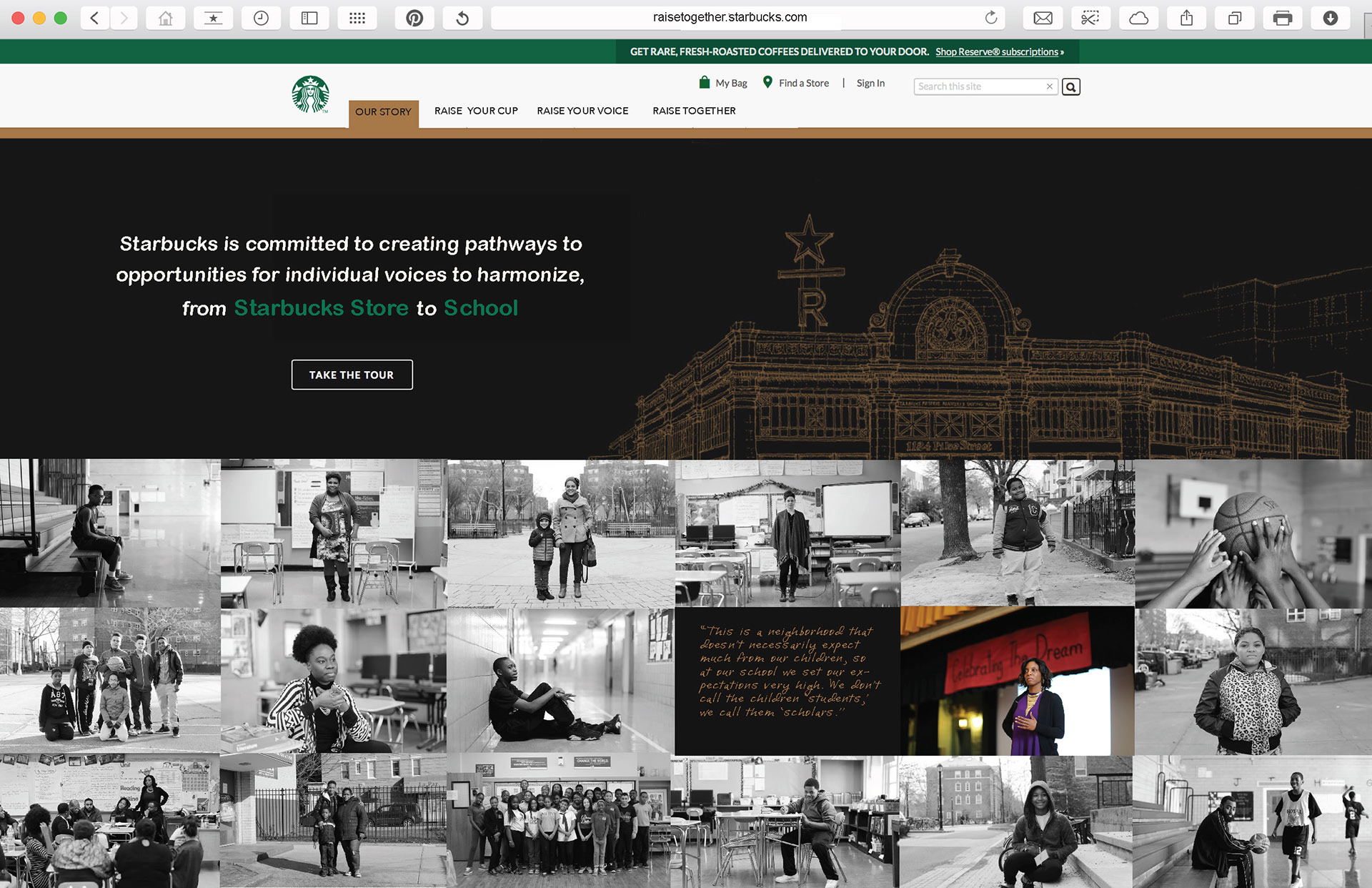Open the RAISE YOUR VOICE tab
The height and width of the screenshot is (888, 1372).
[x=582, y=111]
